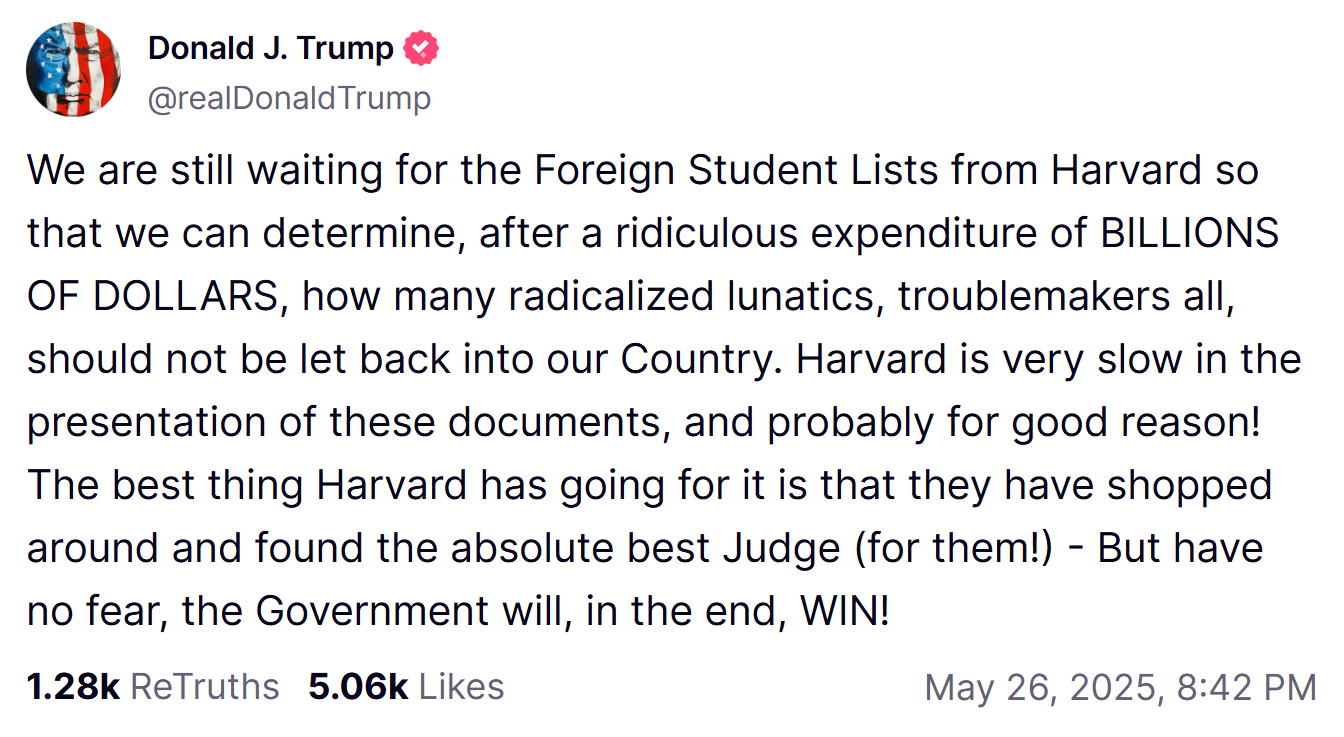Viewport: 1344px width, 737px height.
Task: Click the "ReTruths" label
Action: [x=205, y=687]
